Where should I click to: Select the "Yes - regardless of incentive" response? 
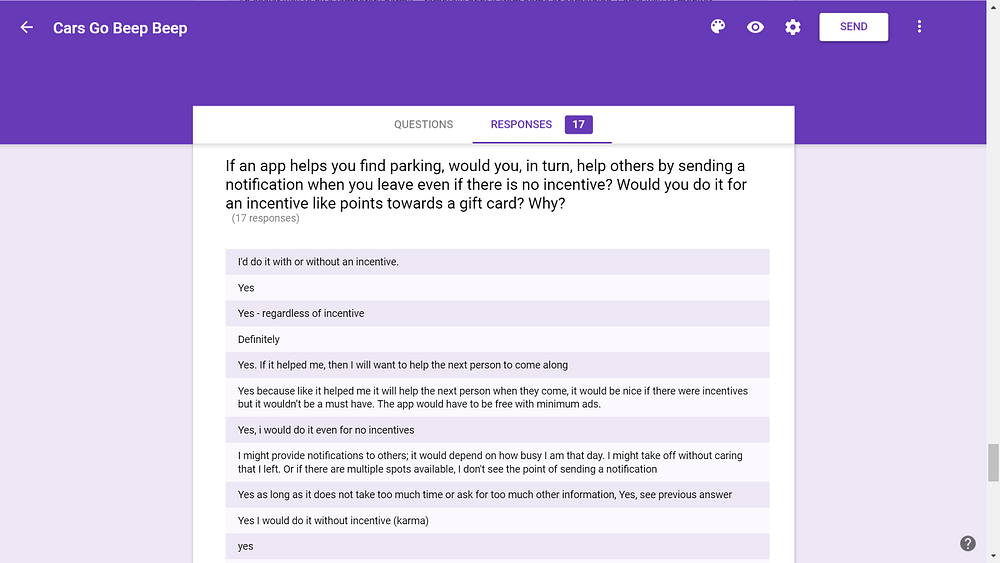pos(497,313)
